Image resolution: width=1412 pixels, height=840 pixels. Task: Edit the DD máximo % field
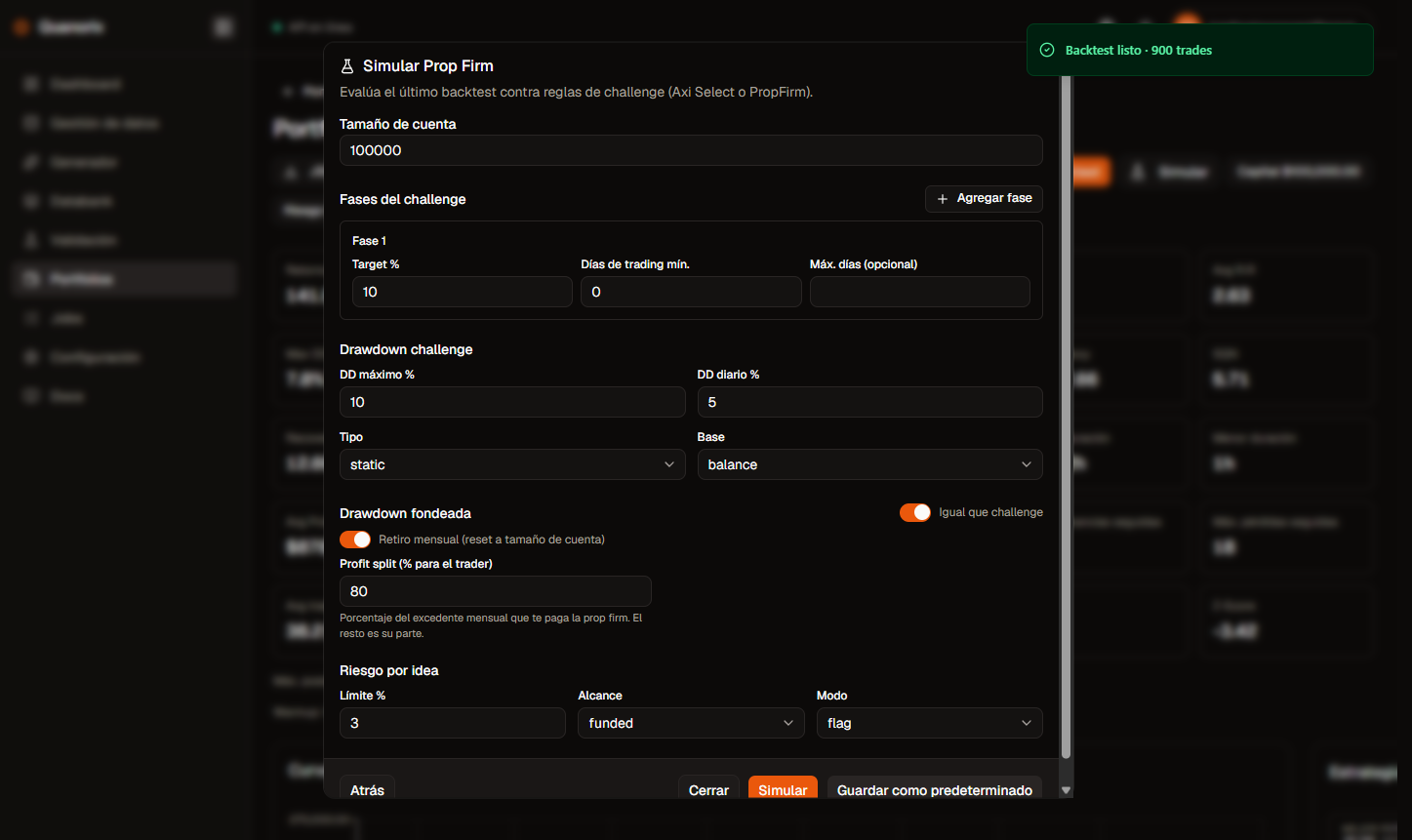[x=512, y=402]
